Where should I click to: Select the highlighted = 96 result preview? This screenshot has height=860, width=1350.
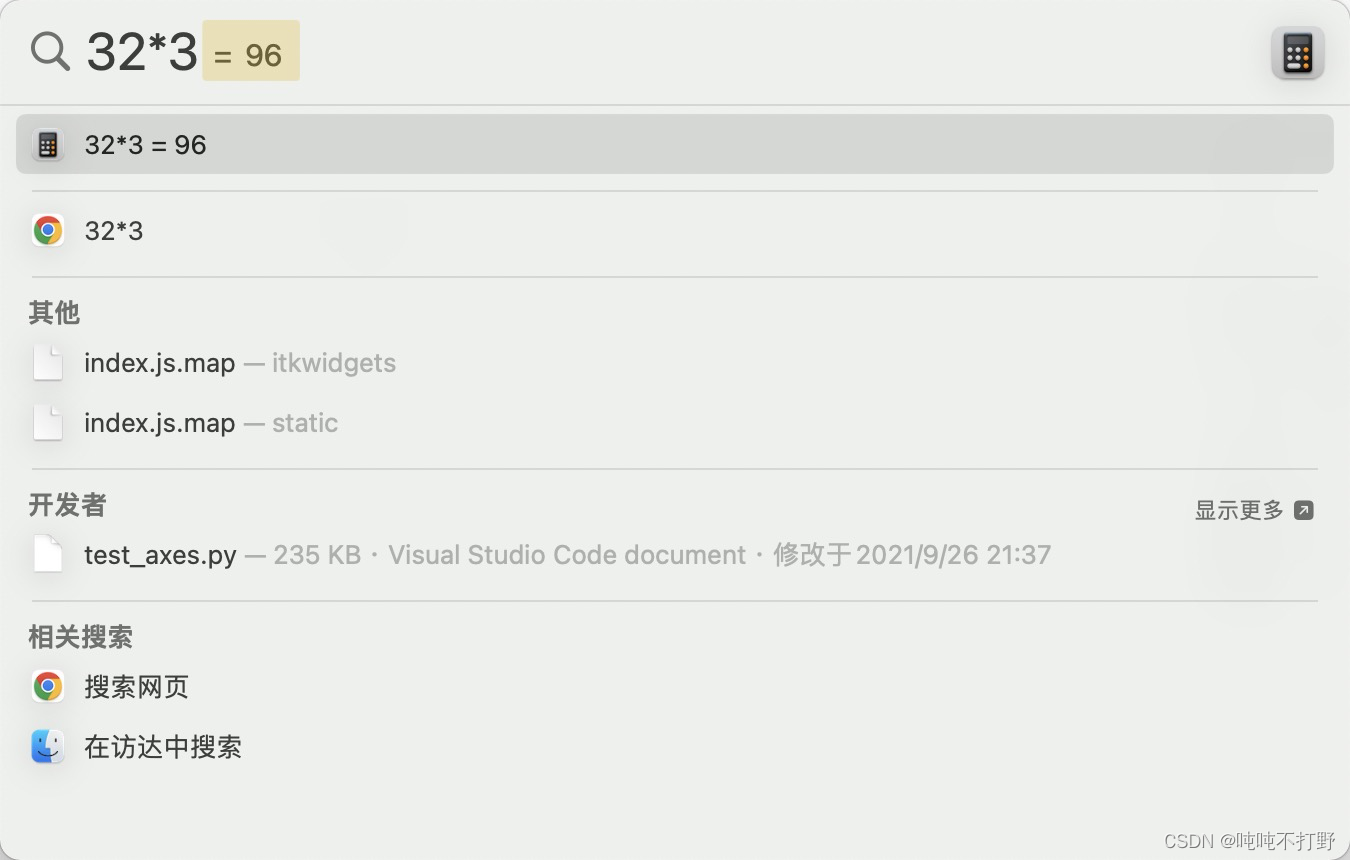point(251,51)
